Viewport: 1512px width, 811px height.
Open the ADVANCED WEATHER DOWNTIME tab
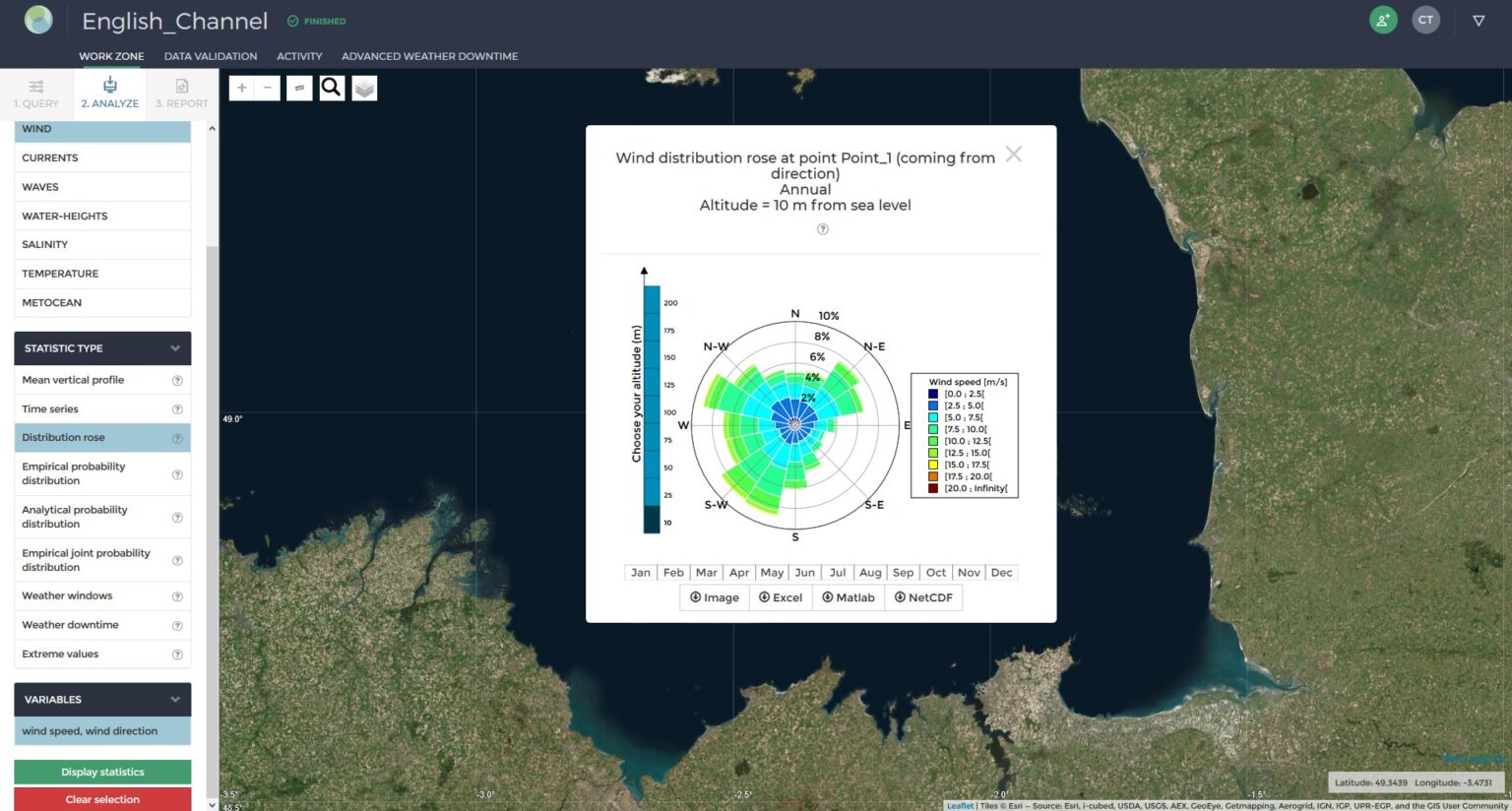tap(430, 56)
